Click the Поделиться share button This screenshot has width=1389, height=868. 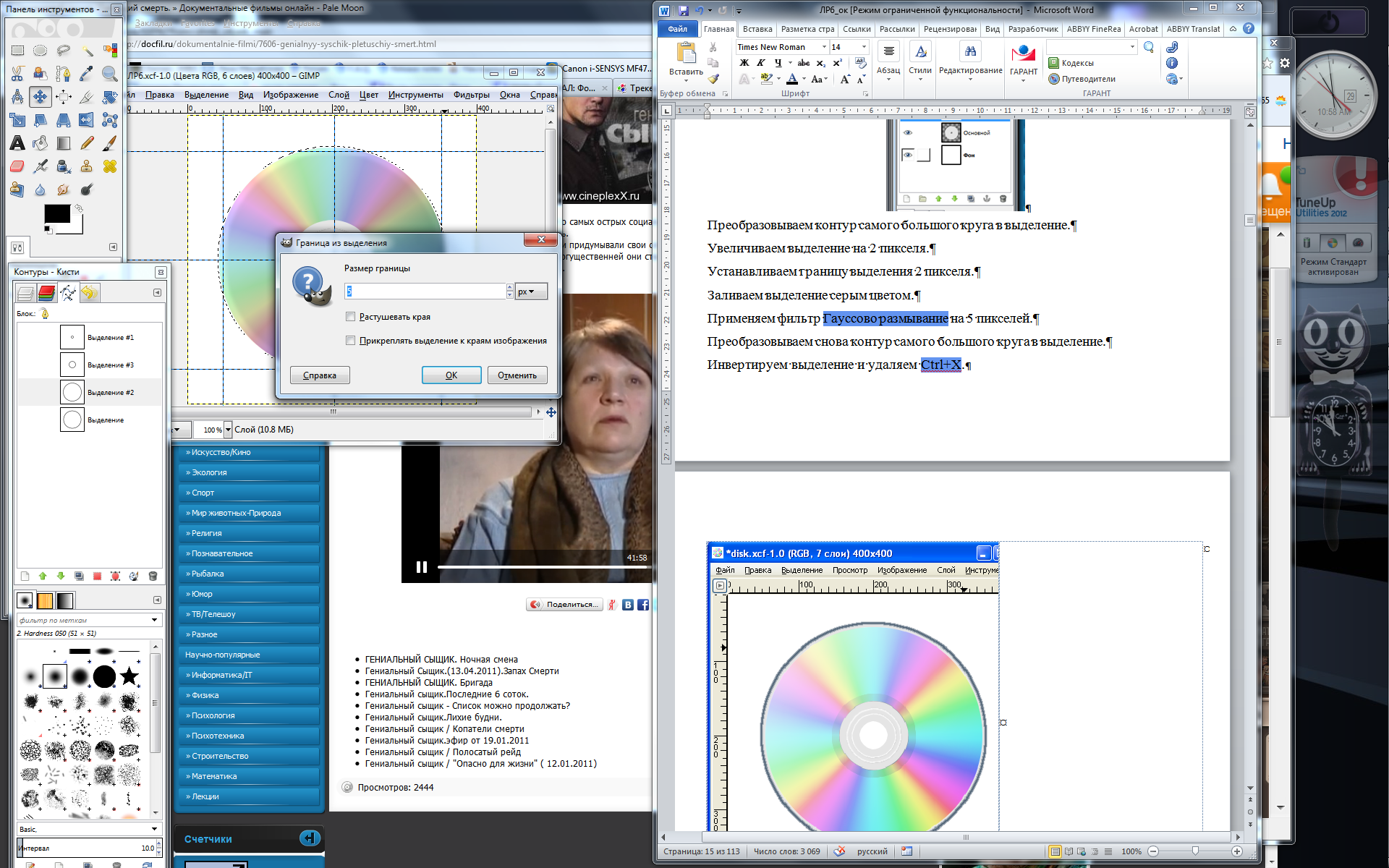coord(564,605)
